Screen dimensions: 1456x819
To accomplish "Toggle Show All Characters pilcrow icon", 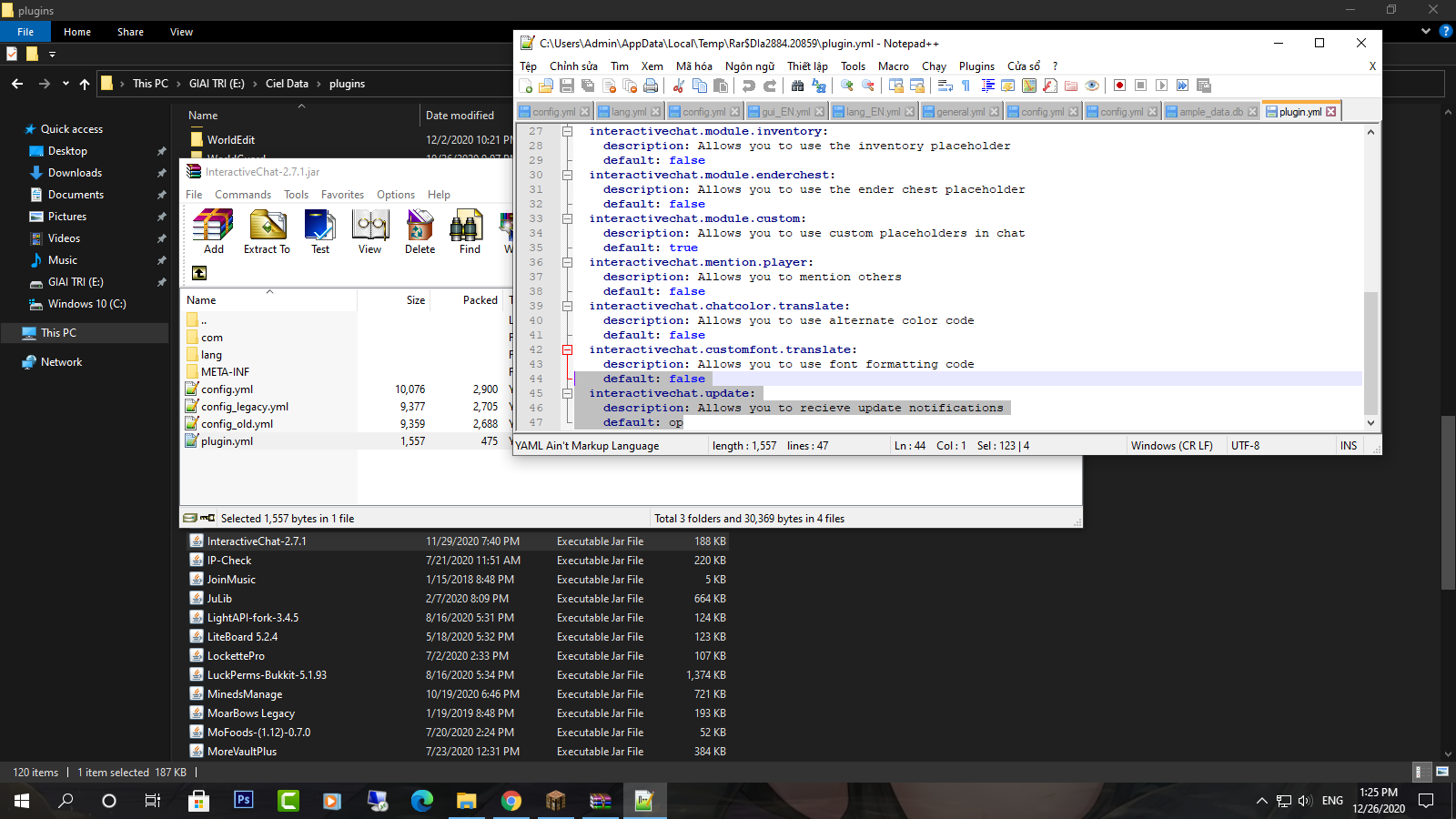I will tap(966, 86).
